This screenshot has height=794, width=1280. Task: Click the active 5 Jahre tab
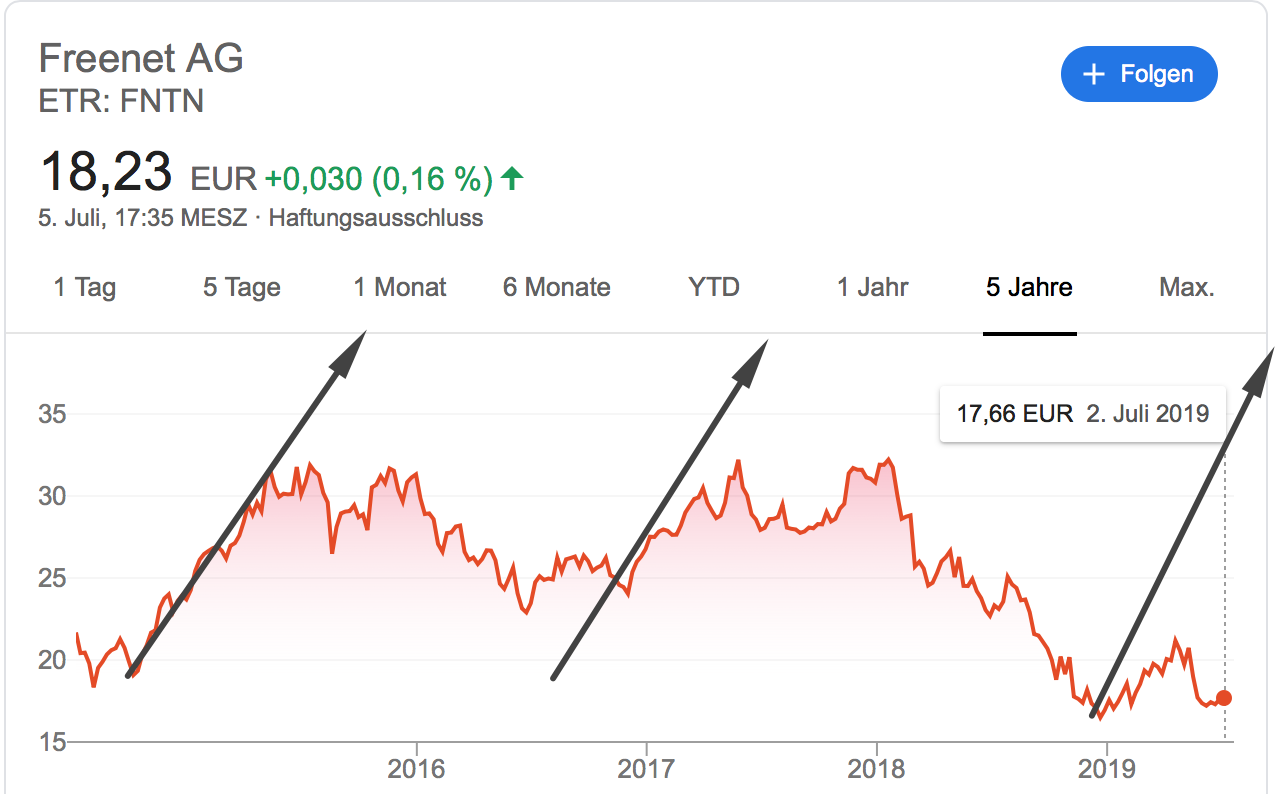tap(1029, 288)
